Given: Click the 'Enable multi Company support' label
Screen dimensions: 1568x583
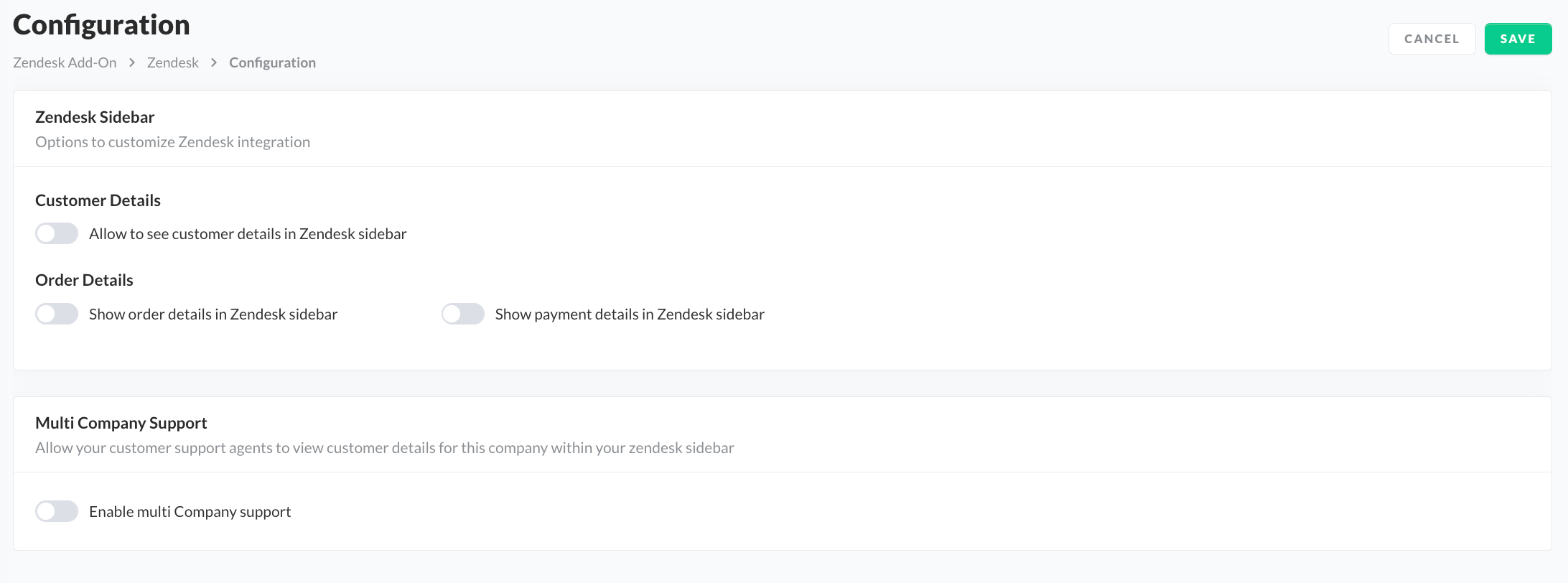Looking at the screenshot, I should pyautogui.click(x=190, y=512).
